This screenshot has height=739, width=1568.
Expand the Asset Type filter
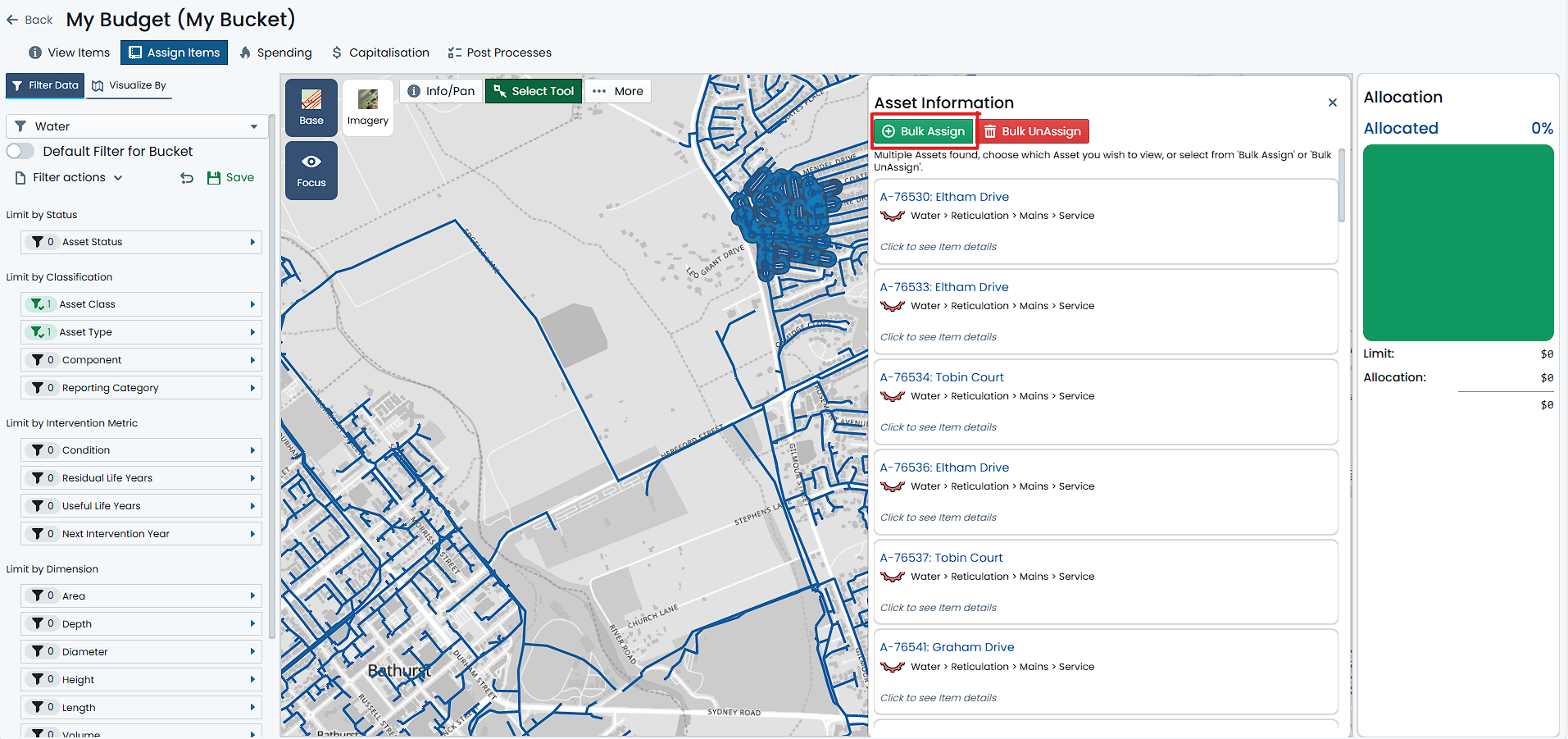(141, 332)
